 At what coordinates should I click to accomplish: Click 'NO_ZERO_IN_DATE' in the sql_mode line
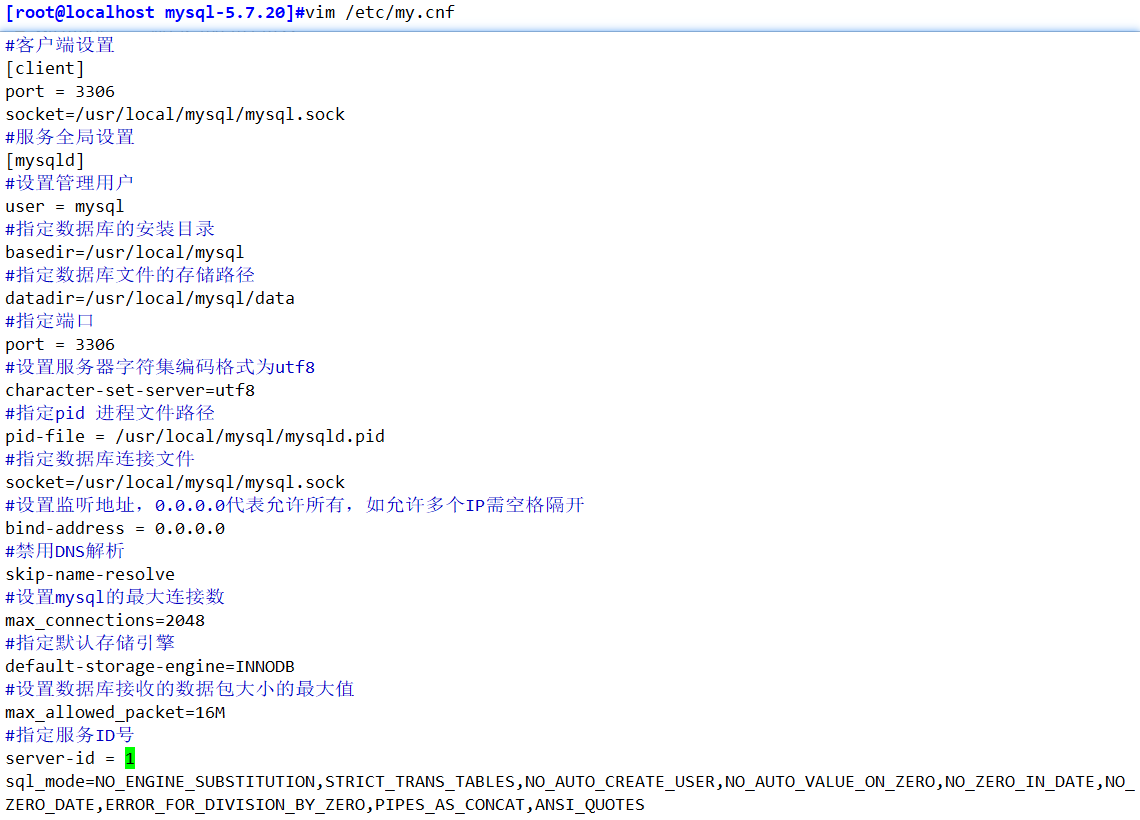pyautogui.click(x=1020, y=782)
